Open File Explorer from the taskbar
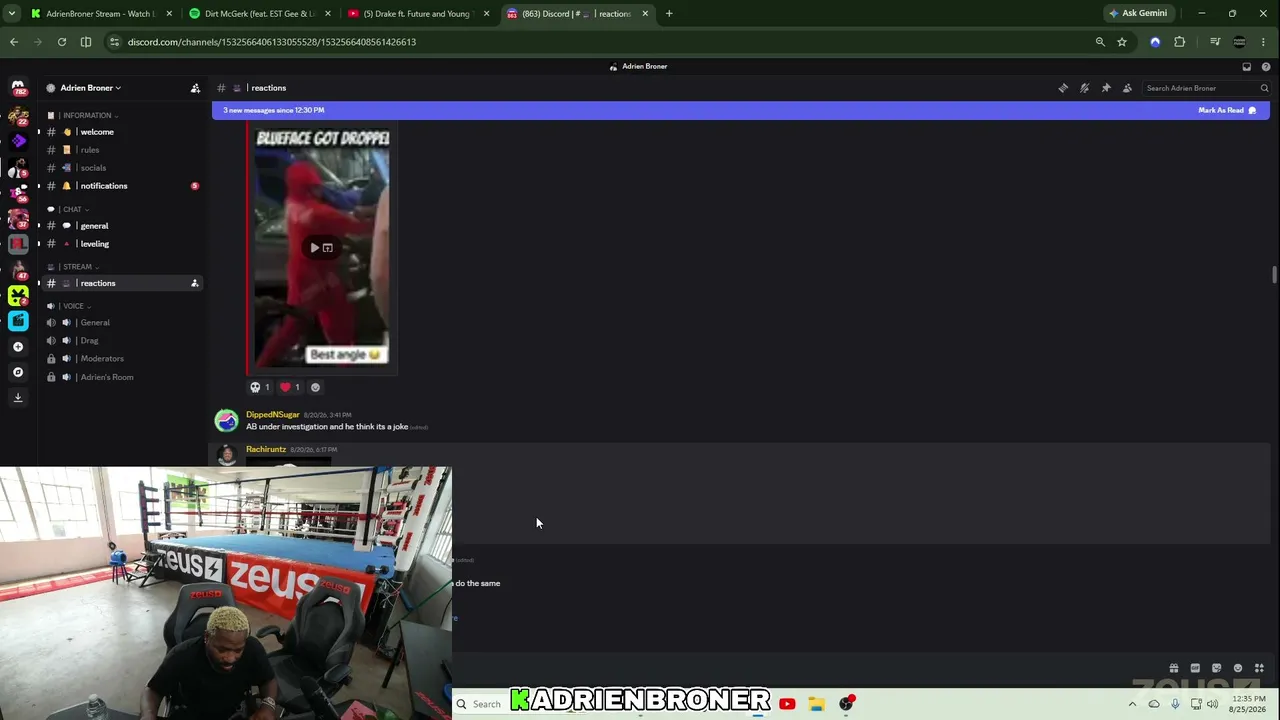The height and width of the screenshot is (720, 1280). coord(817,704)
